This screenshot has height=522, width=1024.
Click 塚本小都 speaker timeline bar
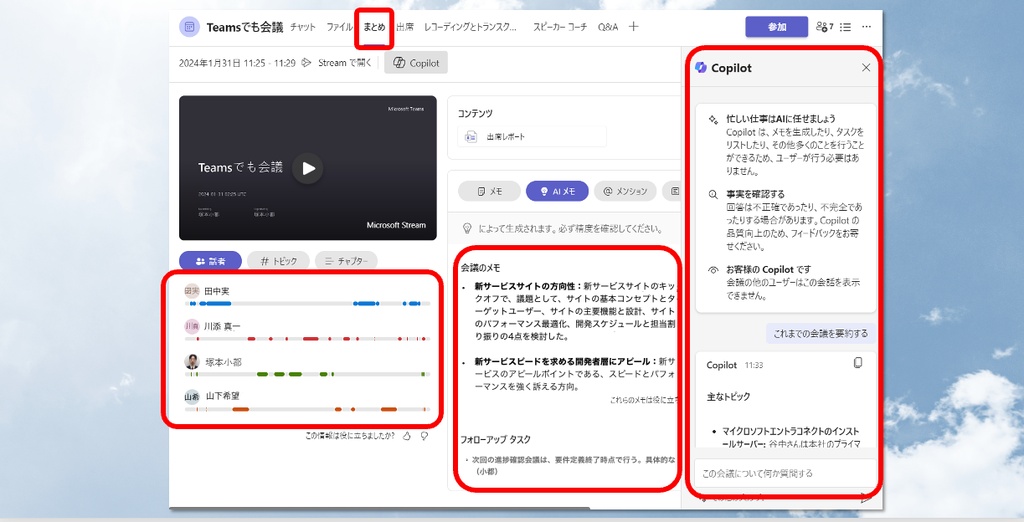pyautogui.click(x=308, y=374)
